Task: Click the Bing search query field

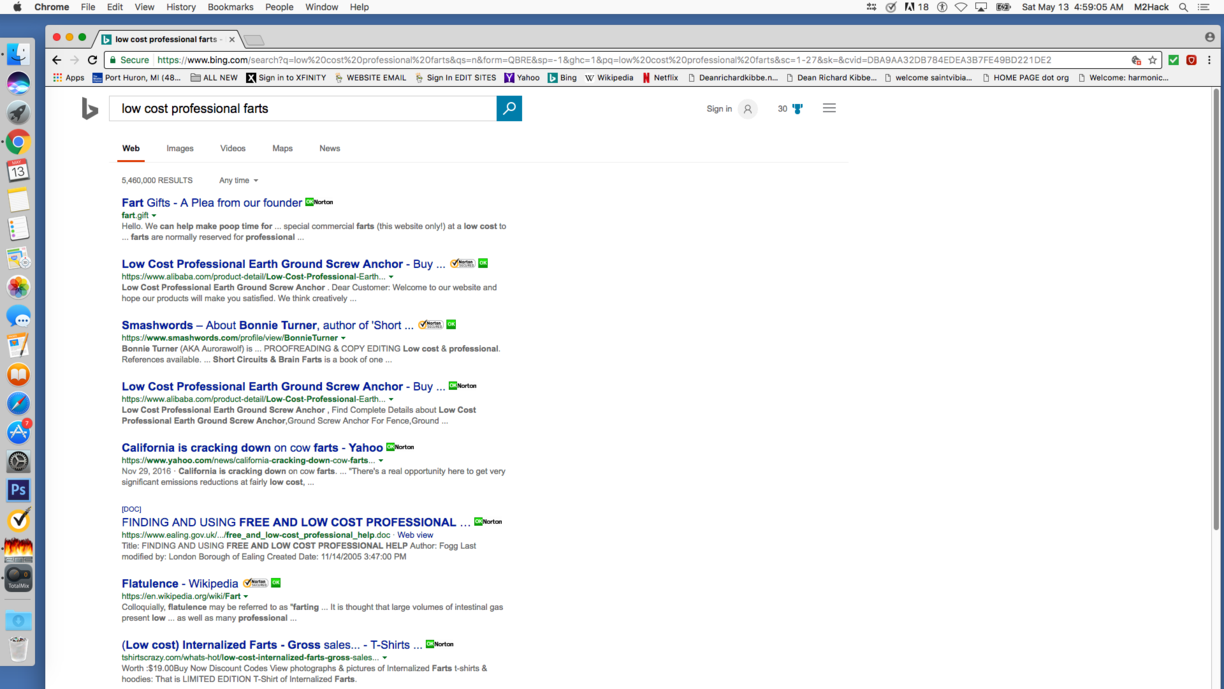Action: click(x=303, y=108)
